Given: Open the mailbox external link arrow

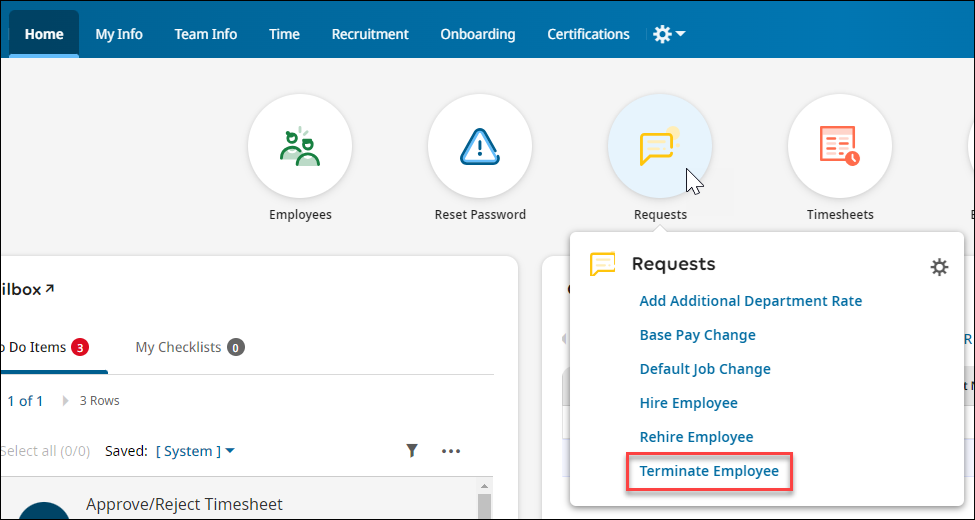Looking at the screenshot, I should pyautogui.click(x=49, y=288).
